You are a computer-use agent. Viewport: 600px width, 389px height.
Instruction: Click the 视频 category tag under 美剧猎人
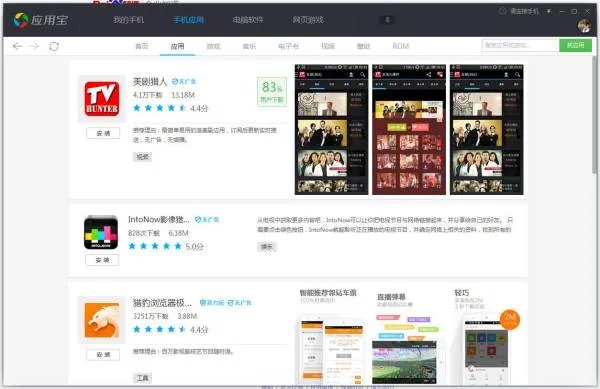[142, 157]
